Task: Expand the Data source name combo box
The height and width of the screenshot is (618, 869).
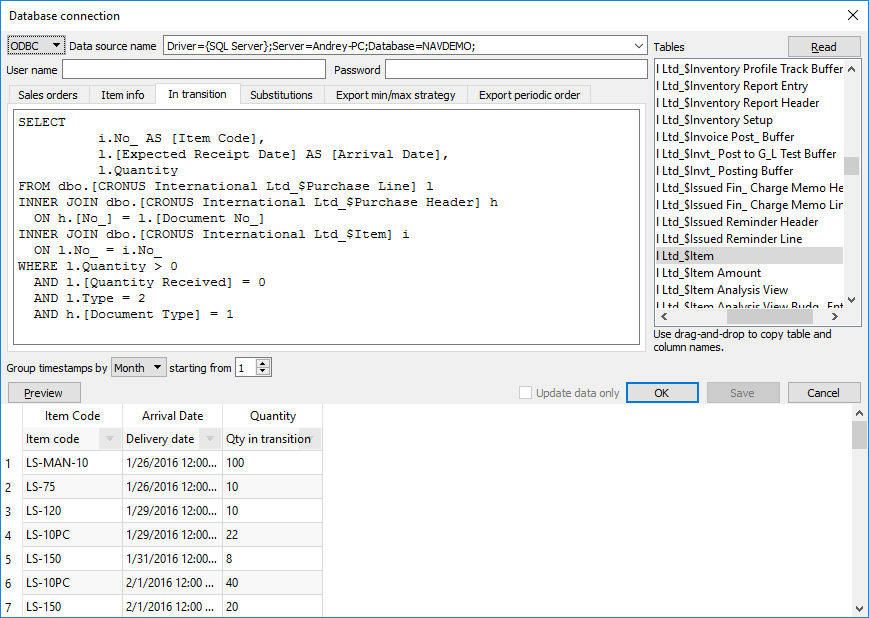Action: pos(639,46)
